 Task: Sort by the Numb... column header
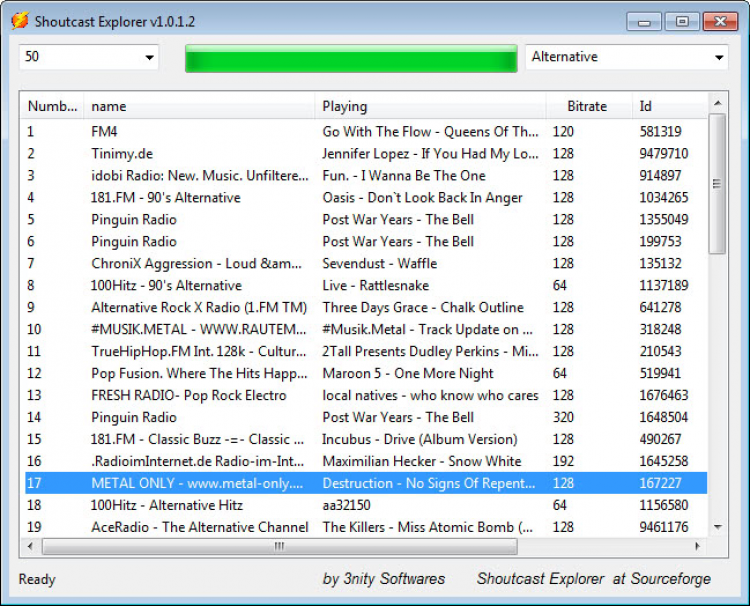[52, 106]
